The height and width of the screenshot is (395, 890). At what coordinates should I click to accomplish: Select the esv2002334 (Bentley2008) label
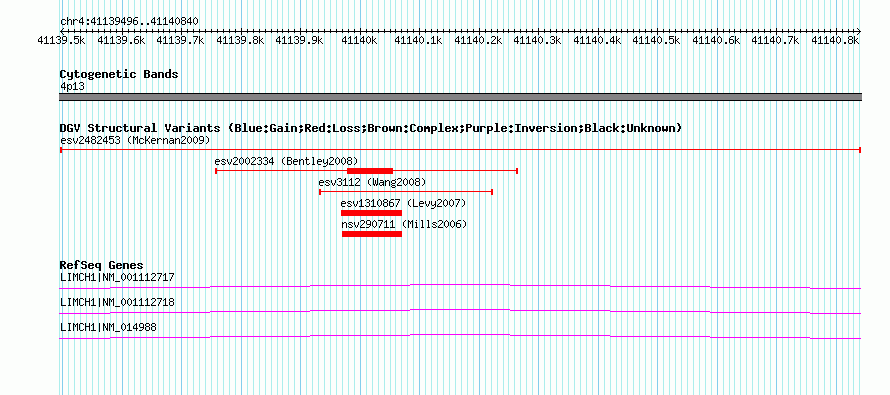pyautogui.click(x=287, y=161)
